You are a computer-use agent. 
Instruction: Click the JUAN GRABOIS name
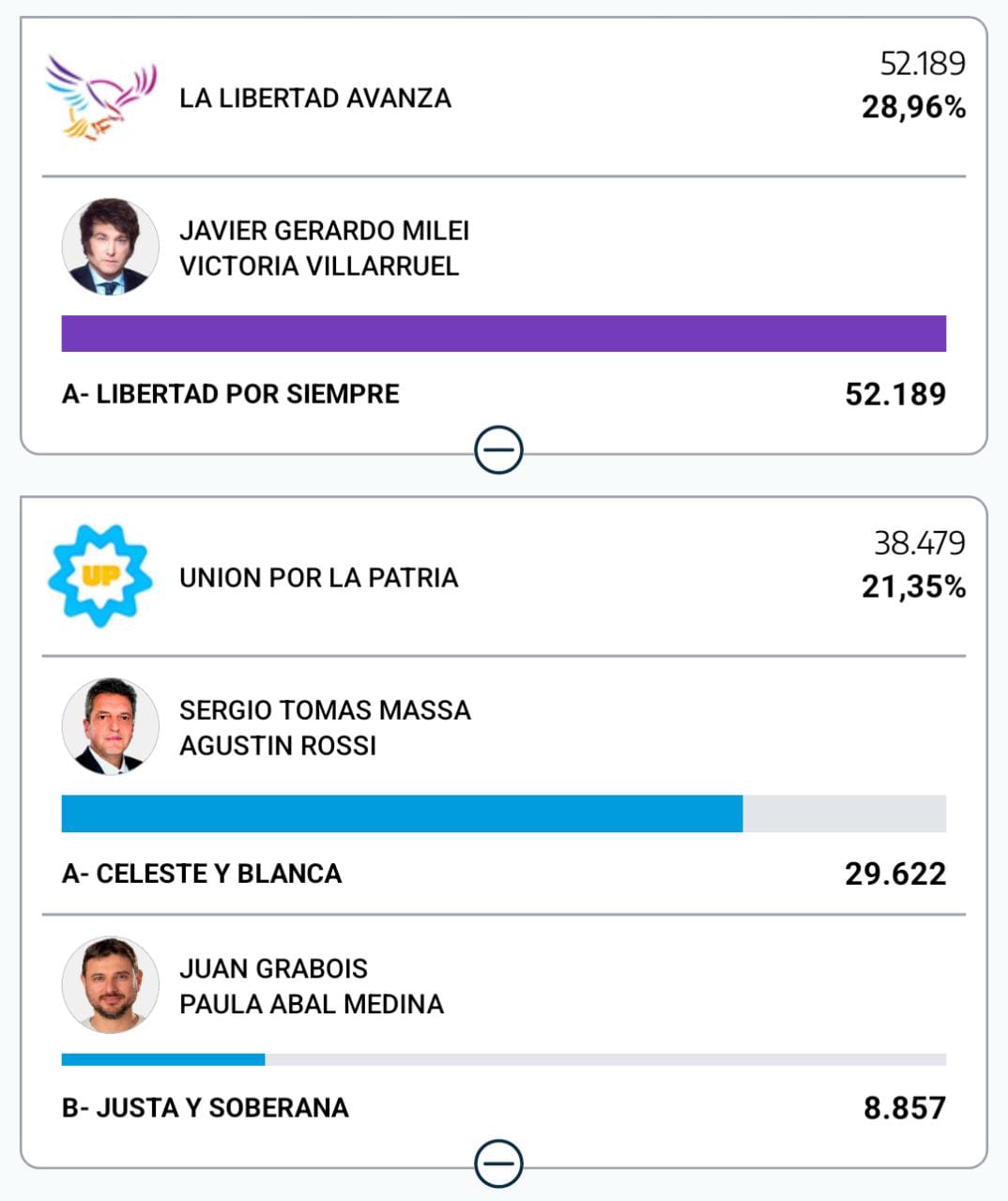coord(273,968)
